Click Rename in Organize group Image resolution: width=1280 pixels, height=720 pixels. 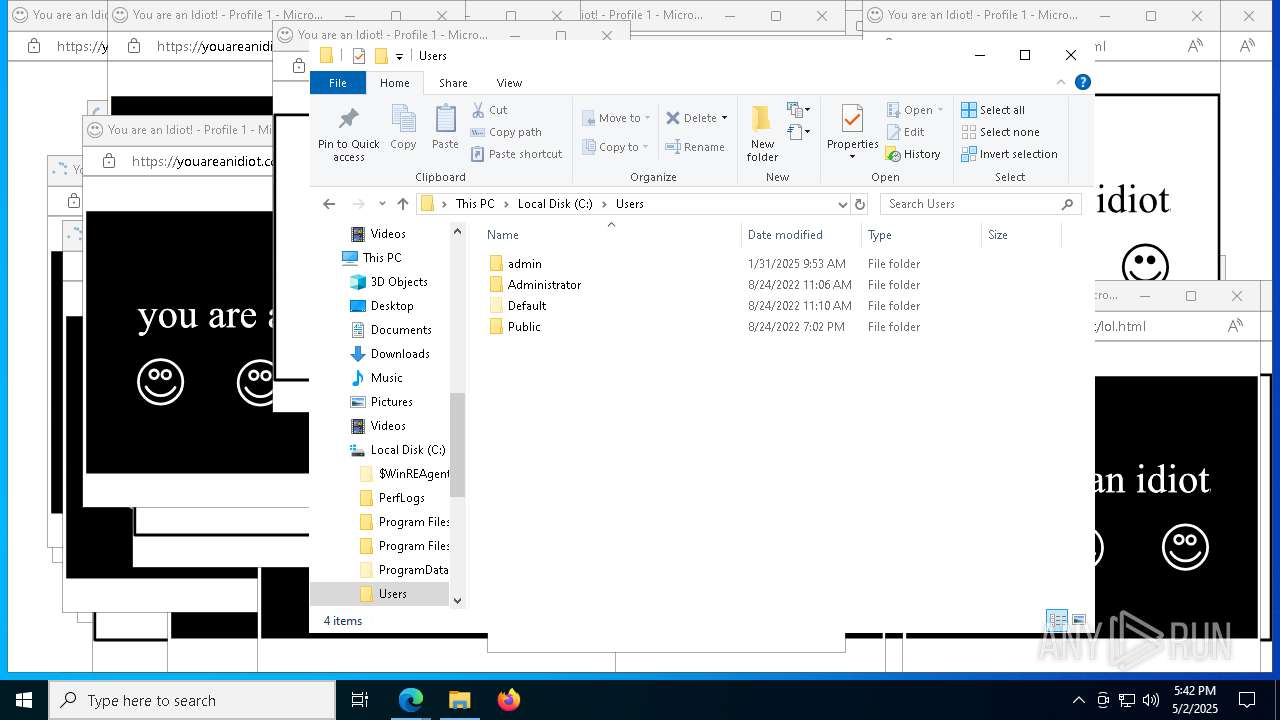click(x=695, y=147)
